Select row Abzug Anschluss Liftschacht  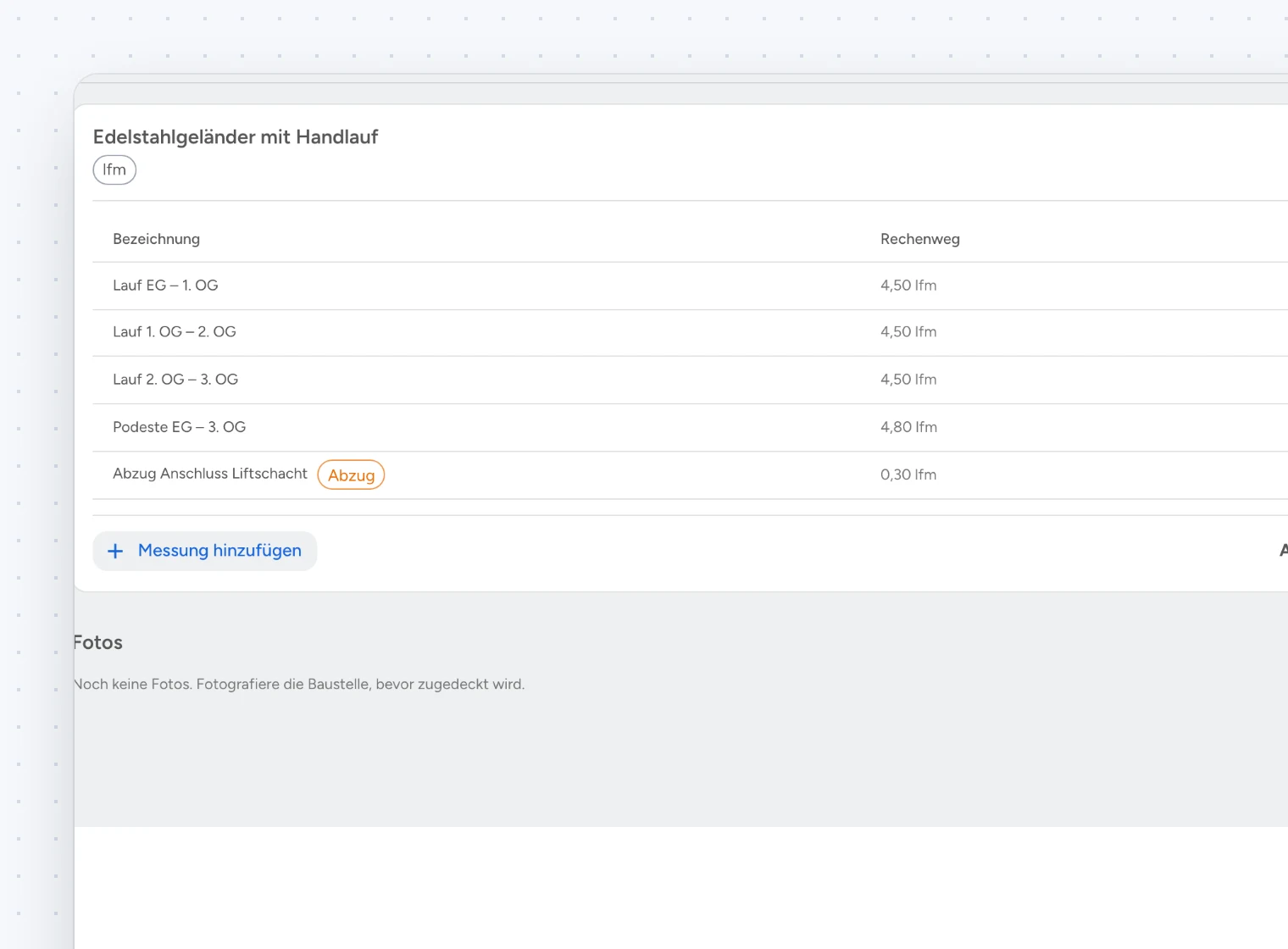point(691,474)
